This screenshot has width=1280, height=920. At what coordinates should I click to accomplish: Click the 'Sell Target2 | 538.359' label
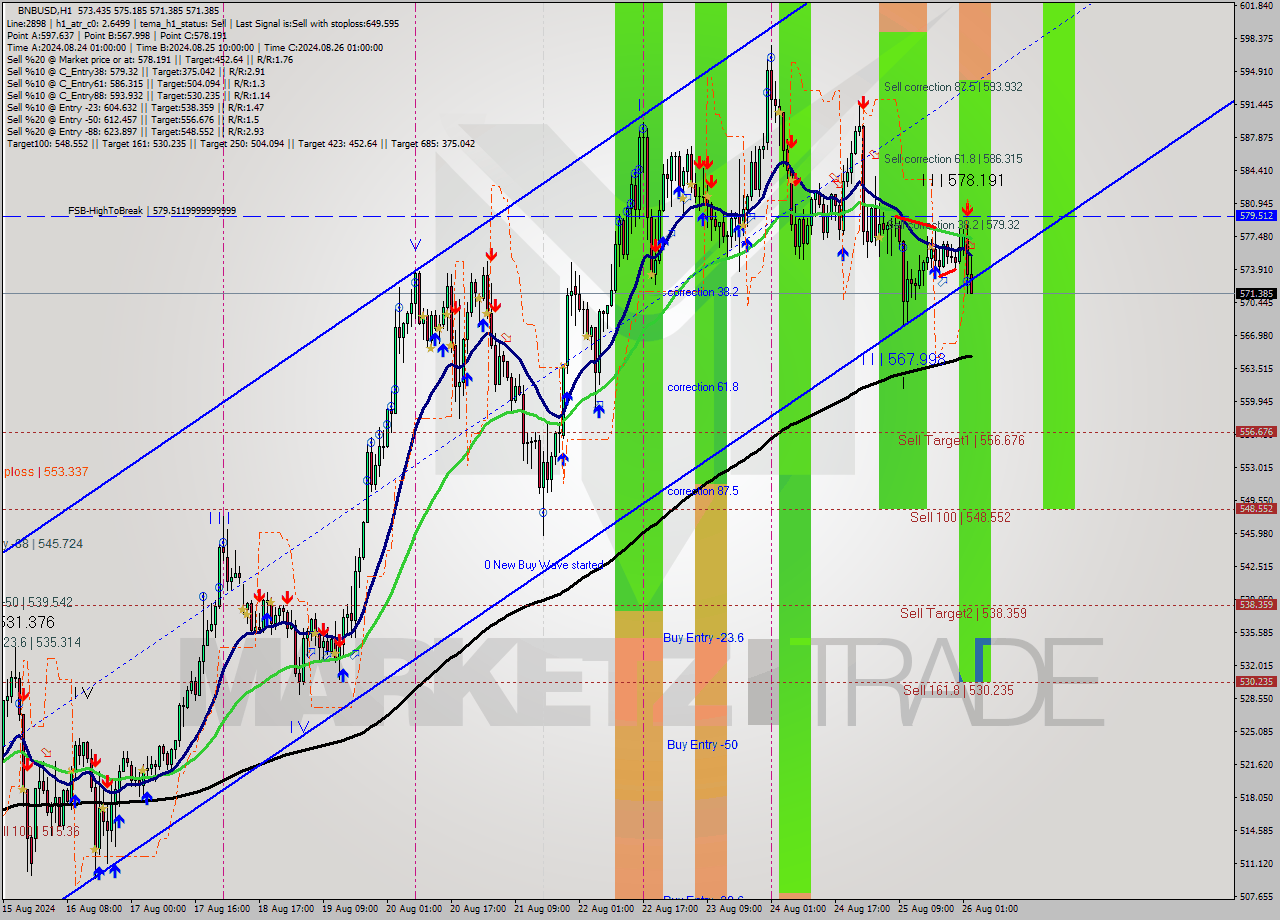click(963, 613)
